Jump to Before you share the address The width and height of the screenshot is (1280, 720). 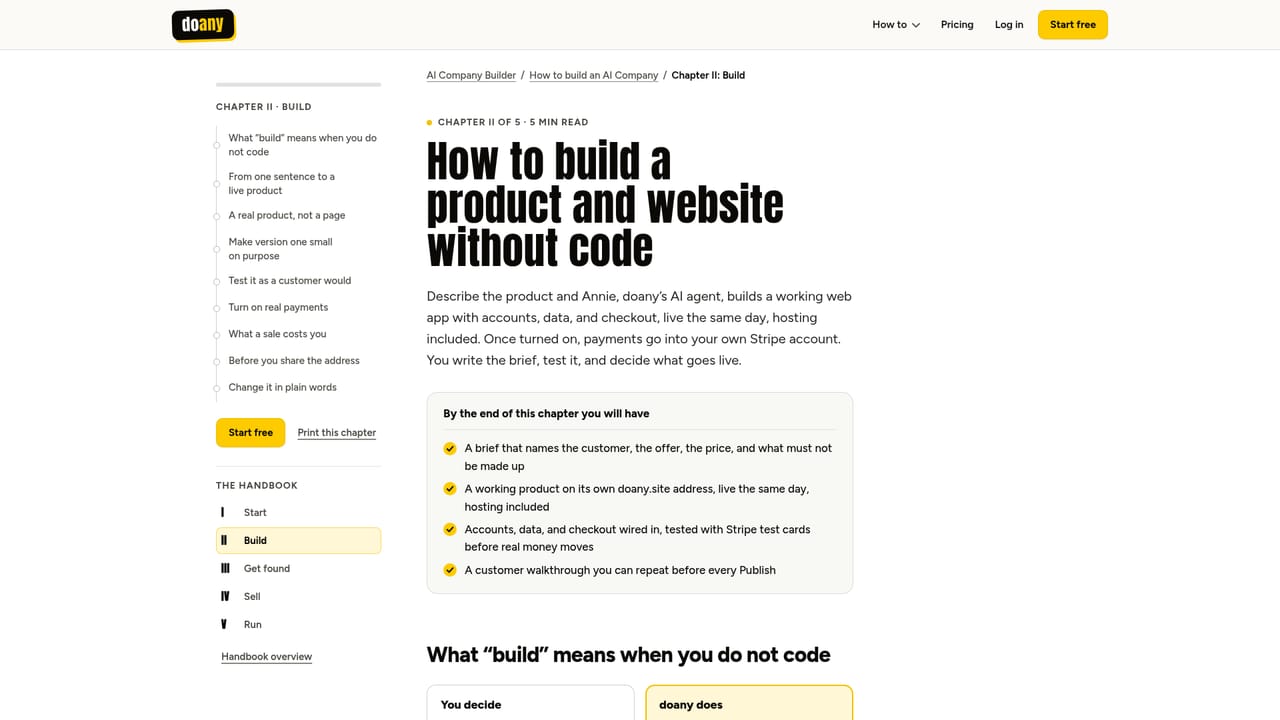pyautogui.click(x=294, y=361)
